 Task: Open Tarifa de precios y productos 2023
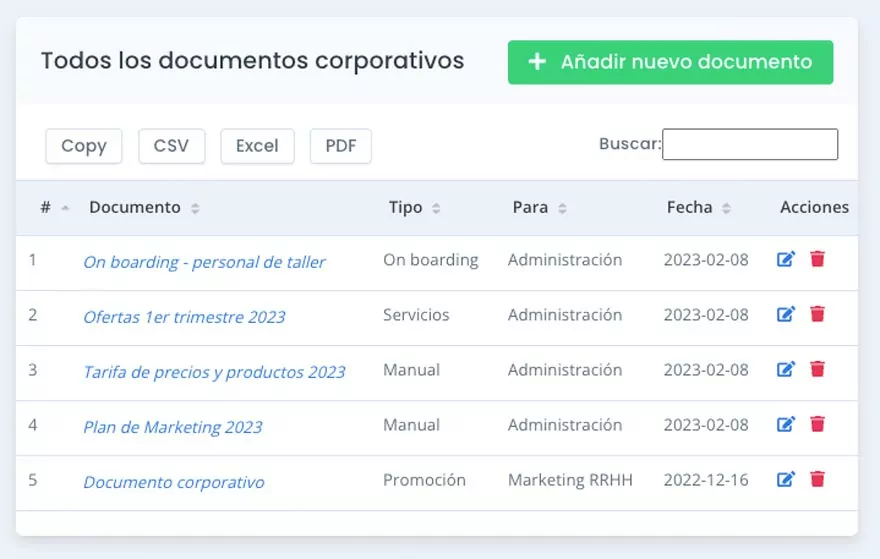click(214, 372)
